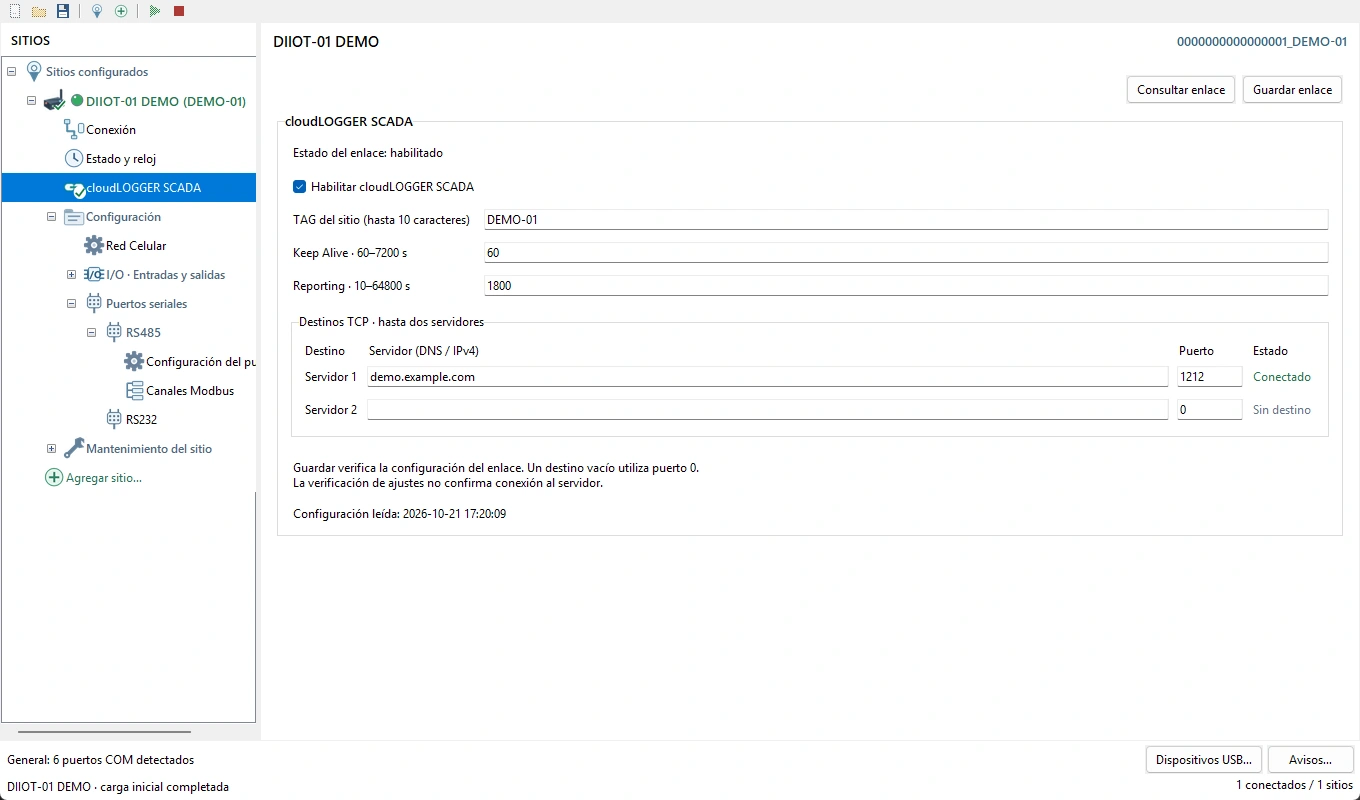Click the new file toolbar icon
Image resolution: width=1360 pixels, height=800 pixels.
click(15, 11)
